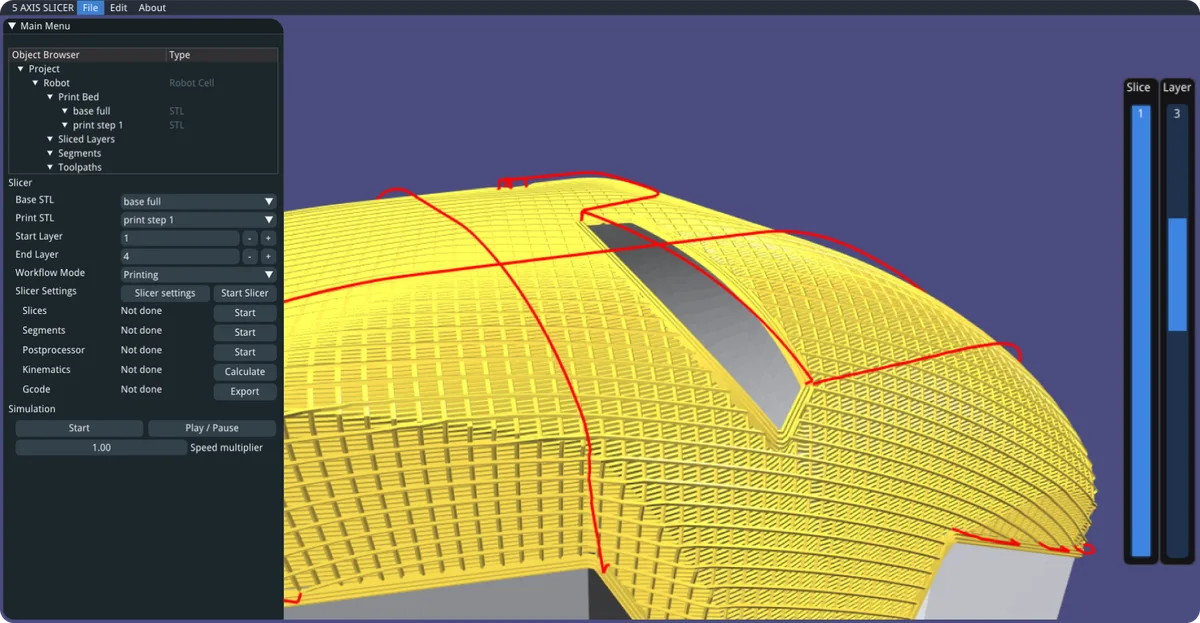Open the About menu
The image size is (1200, 623).
click(x=152, y=7)
